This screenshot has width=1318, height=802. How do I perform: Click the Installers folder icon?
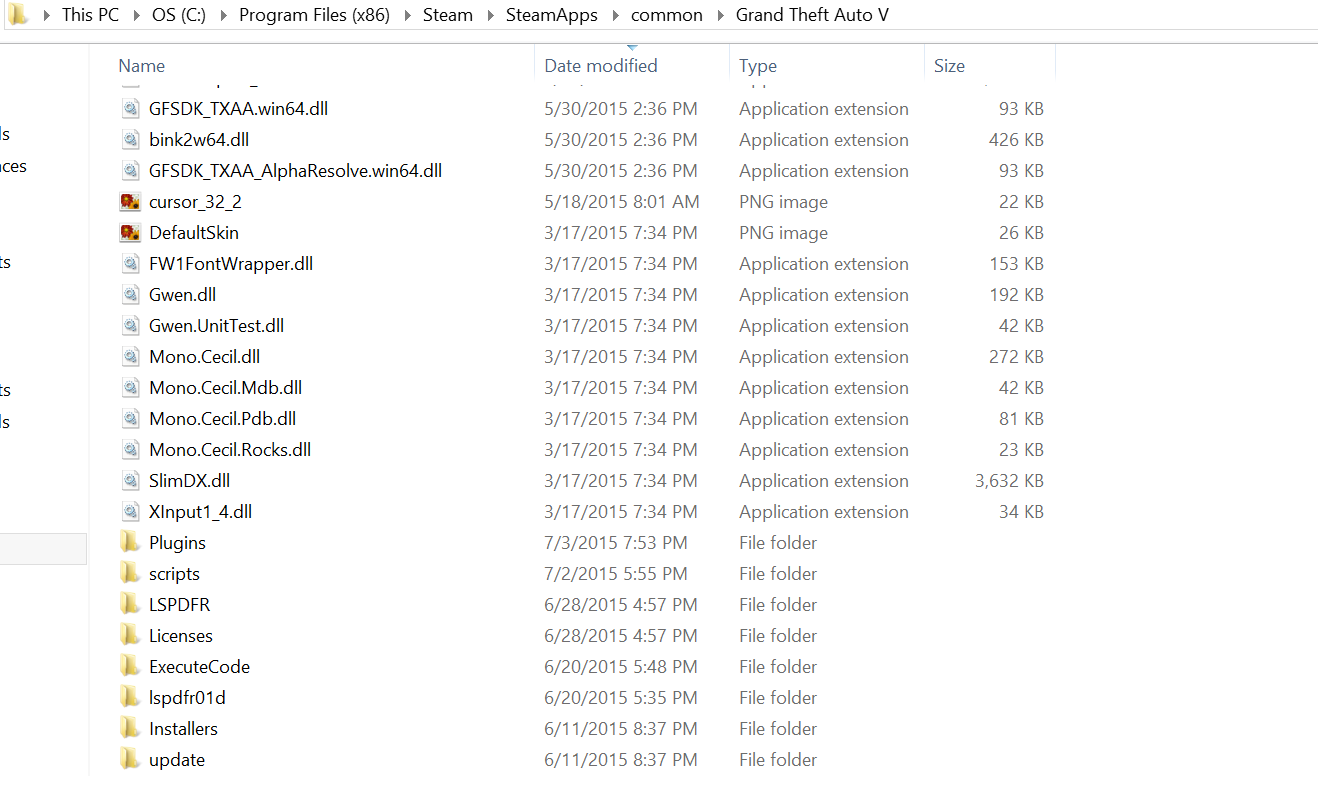(130, 729)
